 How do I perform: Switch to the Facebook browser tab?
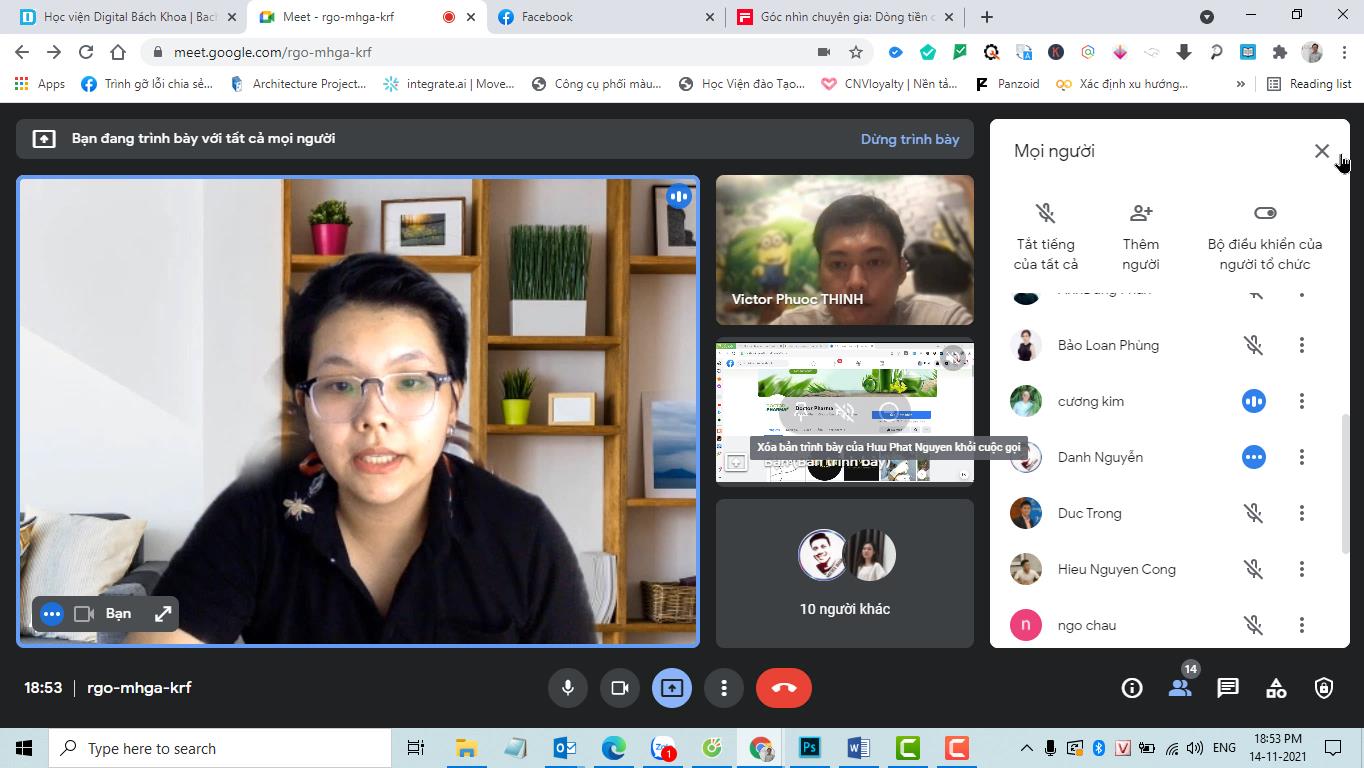pos(608,17)
